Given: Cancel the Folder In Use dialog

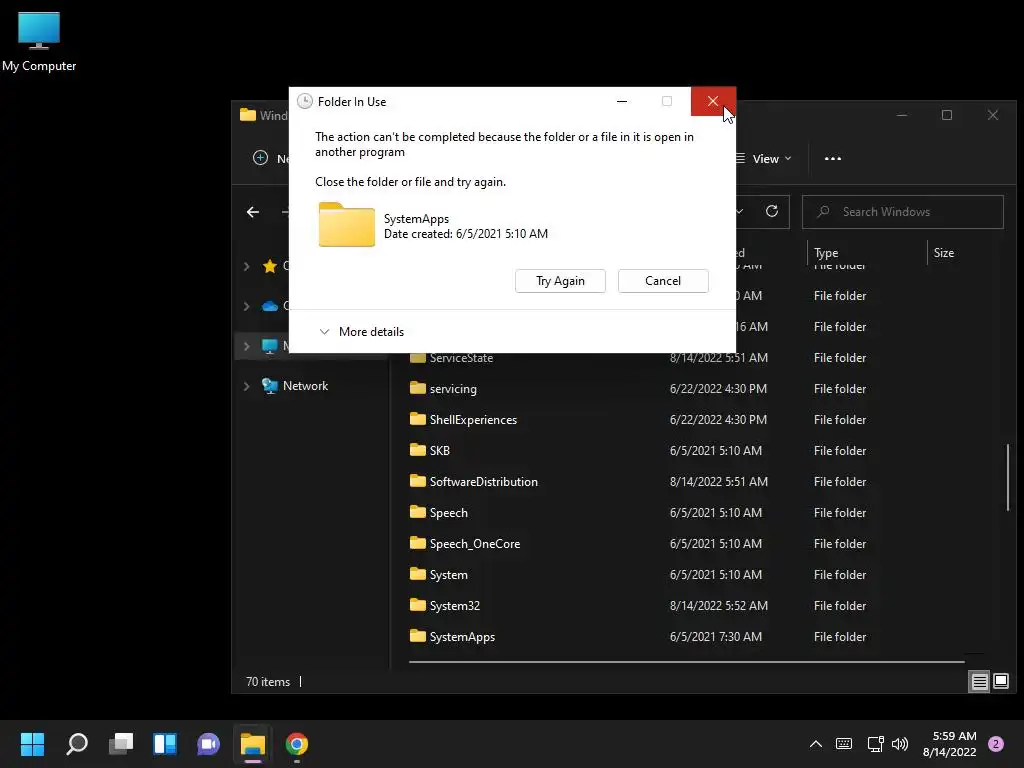Looking at the screenshot, I should point(663,281).
